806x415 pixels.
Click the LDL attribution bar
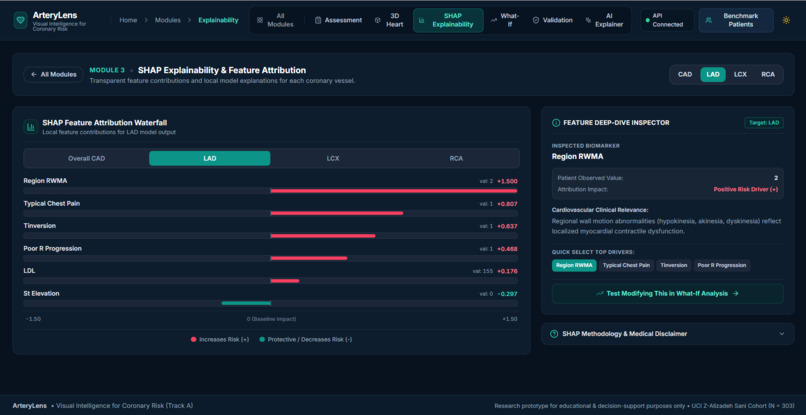coord(285,281)
